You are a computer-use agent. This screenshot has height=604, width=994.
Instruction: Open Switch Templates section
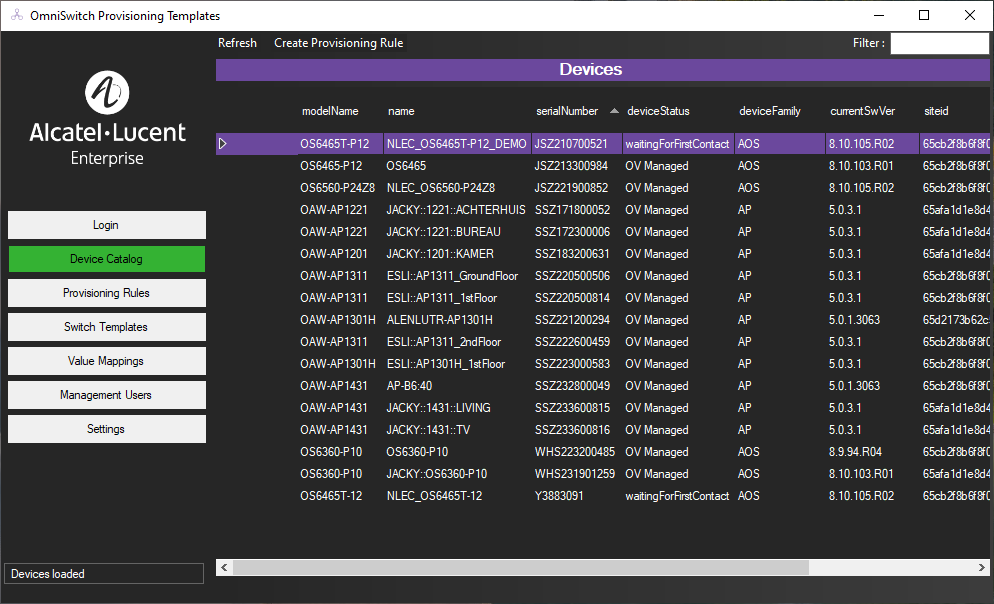pos(106,327)
